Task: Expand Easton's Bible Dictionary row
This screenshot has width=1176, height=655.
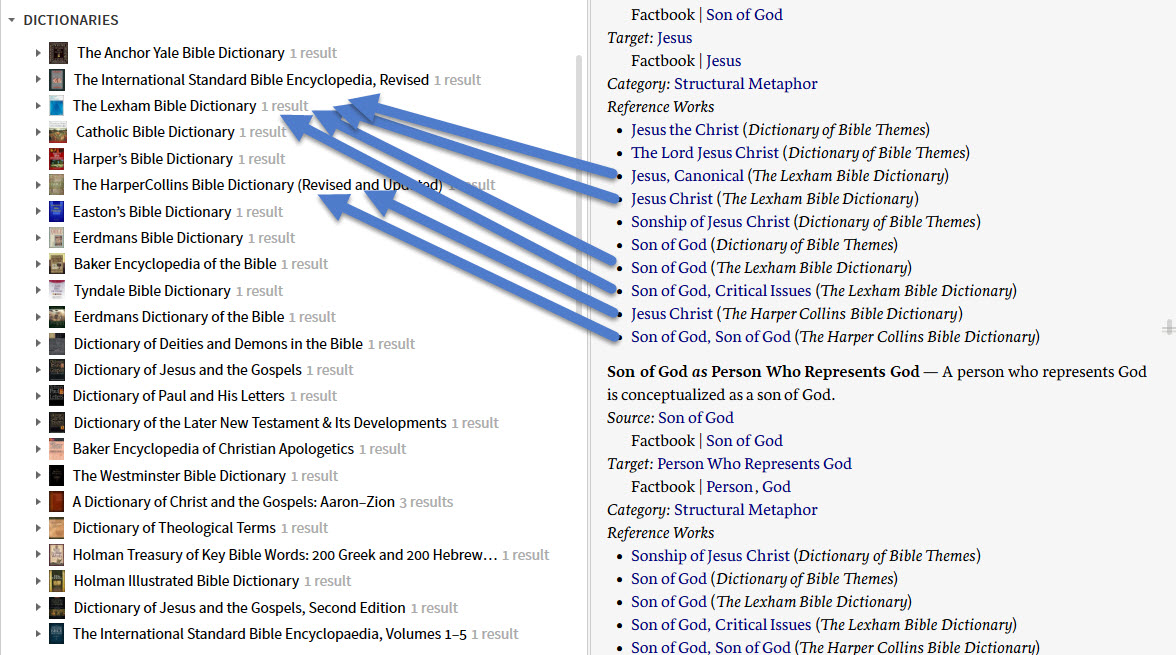Action: 38,212
